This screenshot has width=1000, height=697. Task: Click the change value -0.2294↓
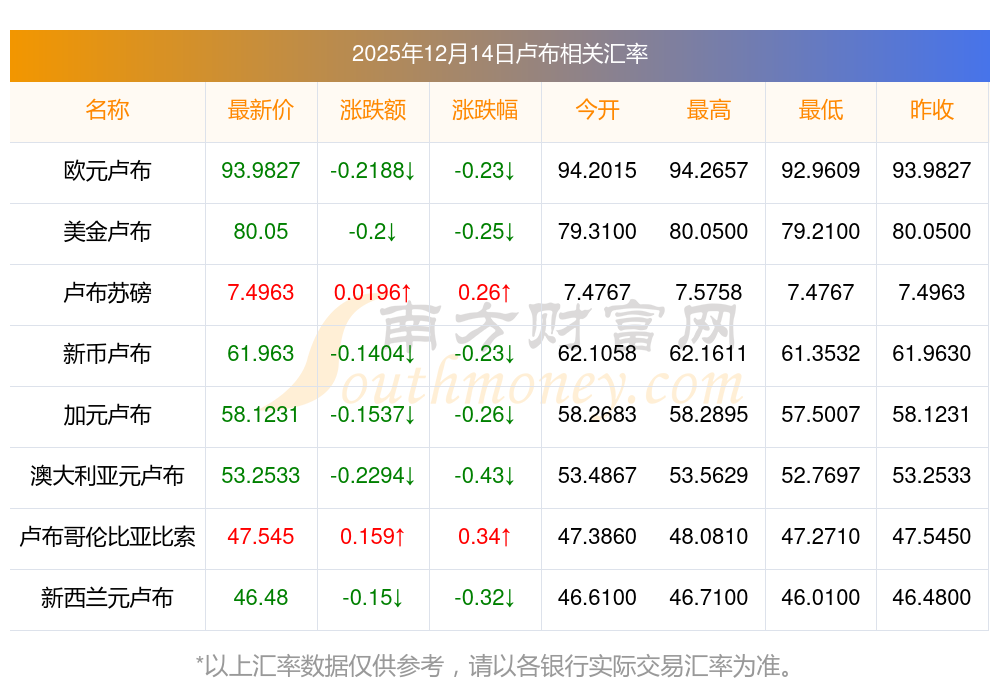[373, 476]
